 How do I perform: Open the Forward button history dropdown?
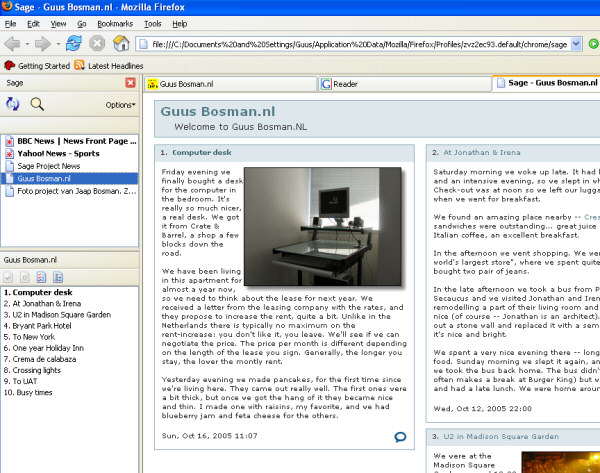tap(58, 44)
